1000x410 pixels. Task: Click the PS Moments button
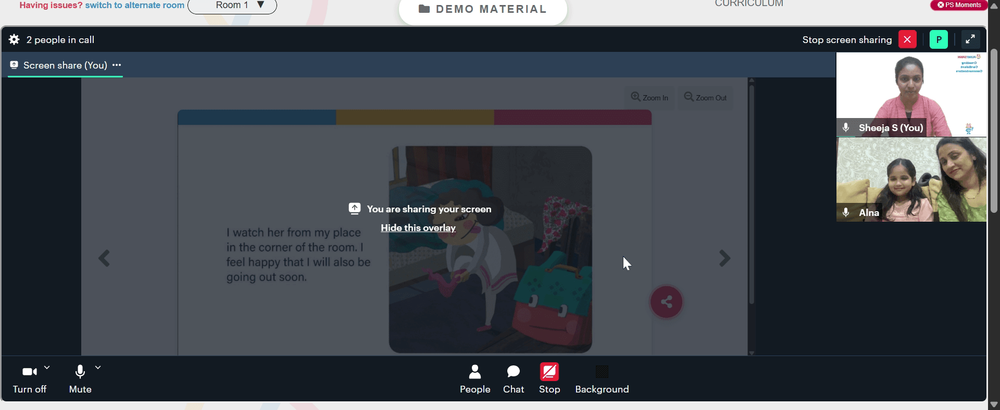(959, 5)
